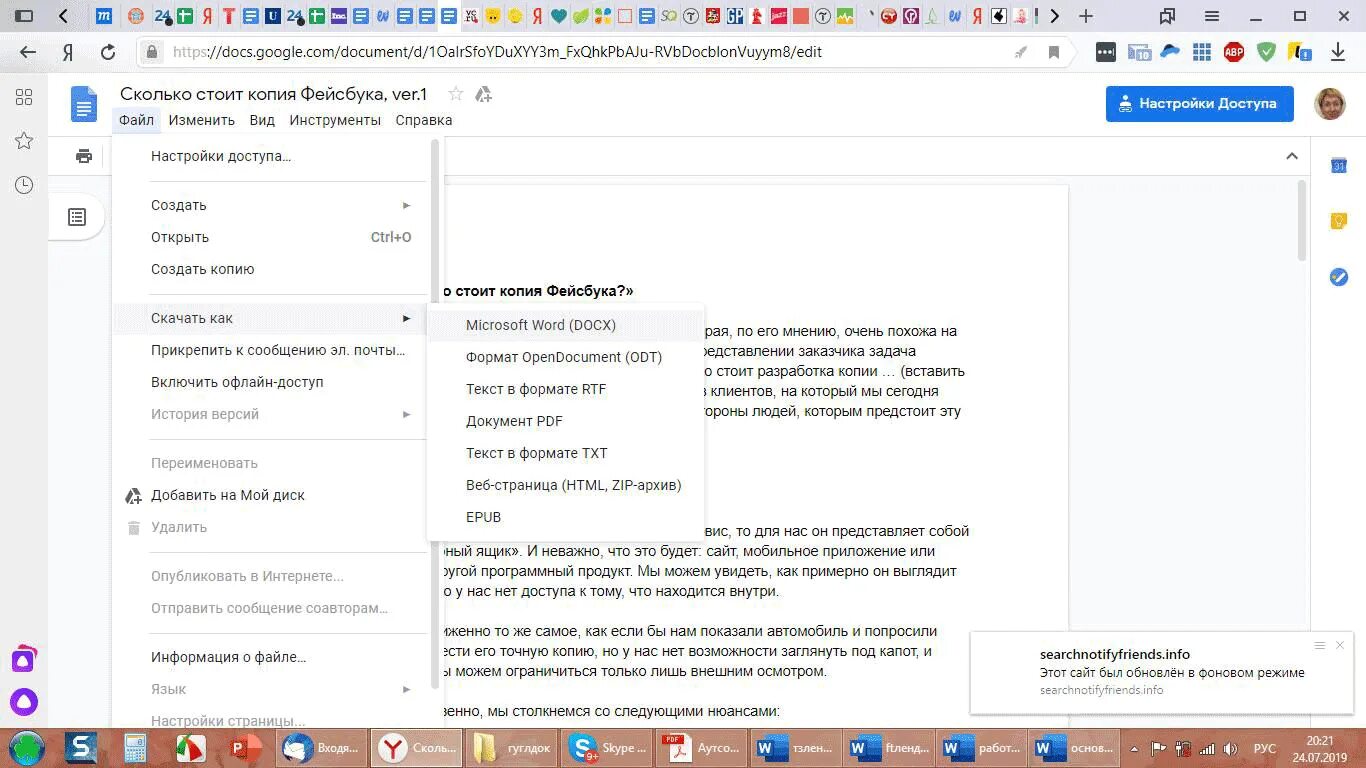The width and height of the screenshot is (1366, 768).
Task: Open the Yandex sidebar favorites star
Action: [24, 141]
